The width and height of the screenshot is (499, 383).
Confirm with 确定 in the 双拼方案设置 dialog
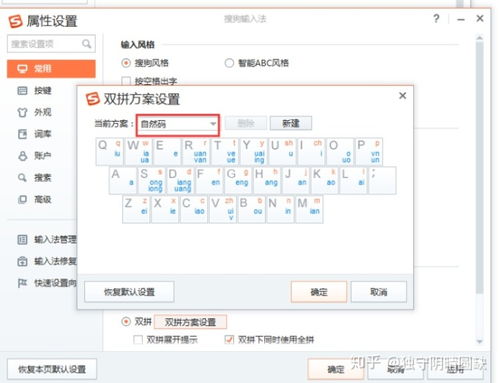[319, 292]
